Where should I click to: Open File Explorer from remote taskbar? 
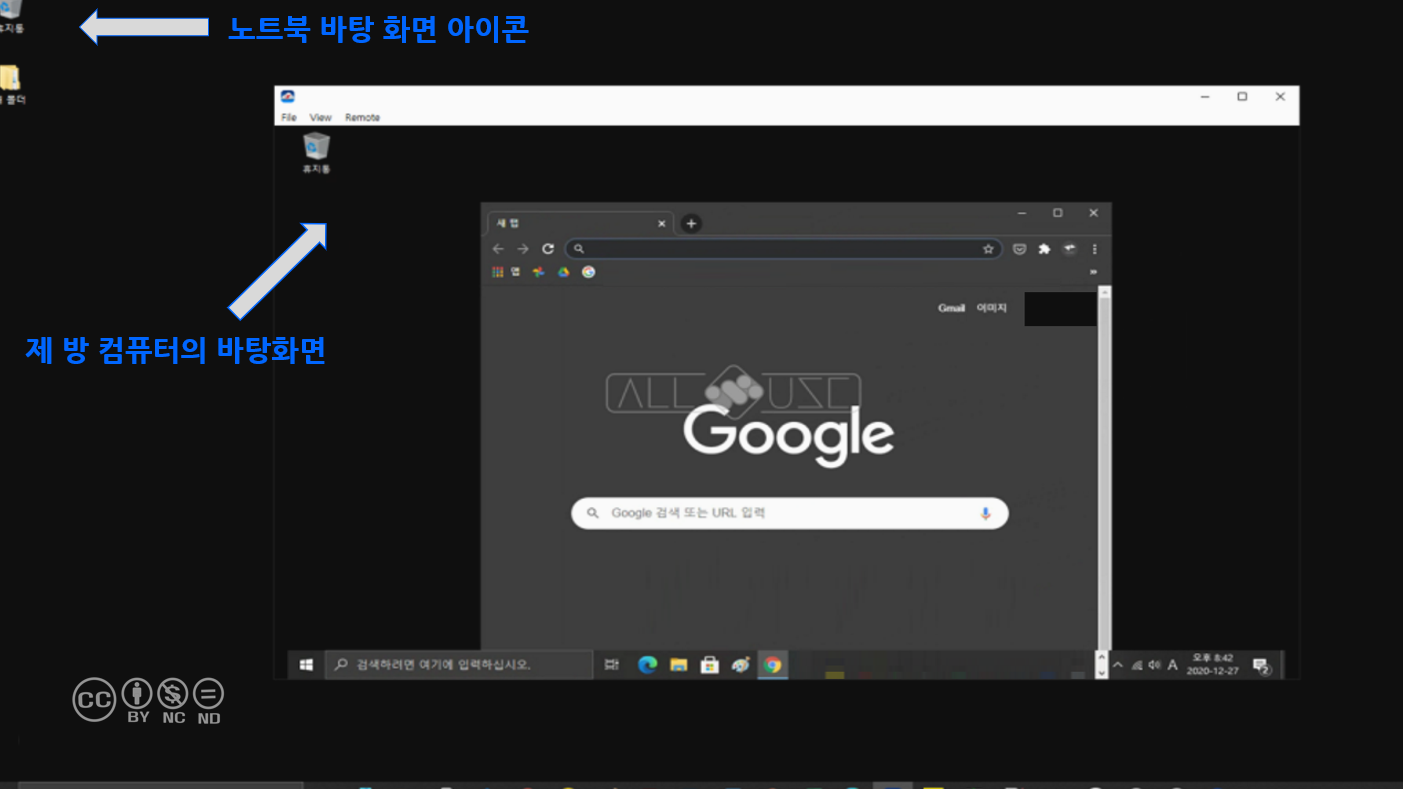pyautogui.click(x=678, y=665)
